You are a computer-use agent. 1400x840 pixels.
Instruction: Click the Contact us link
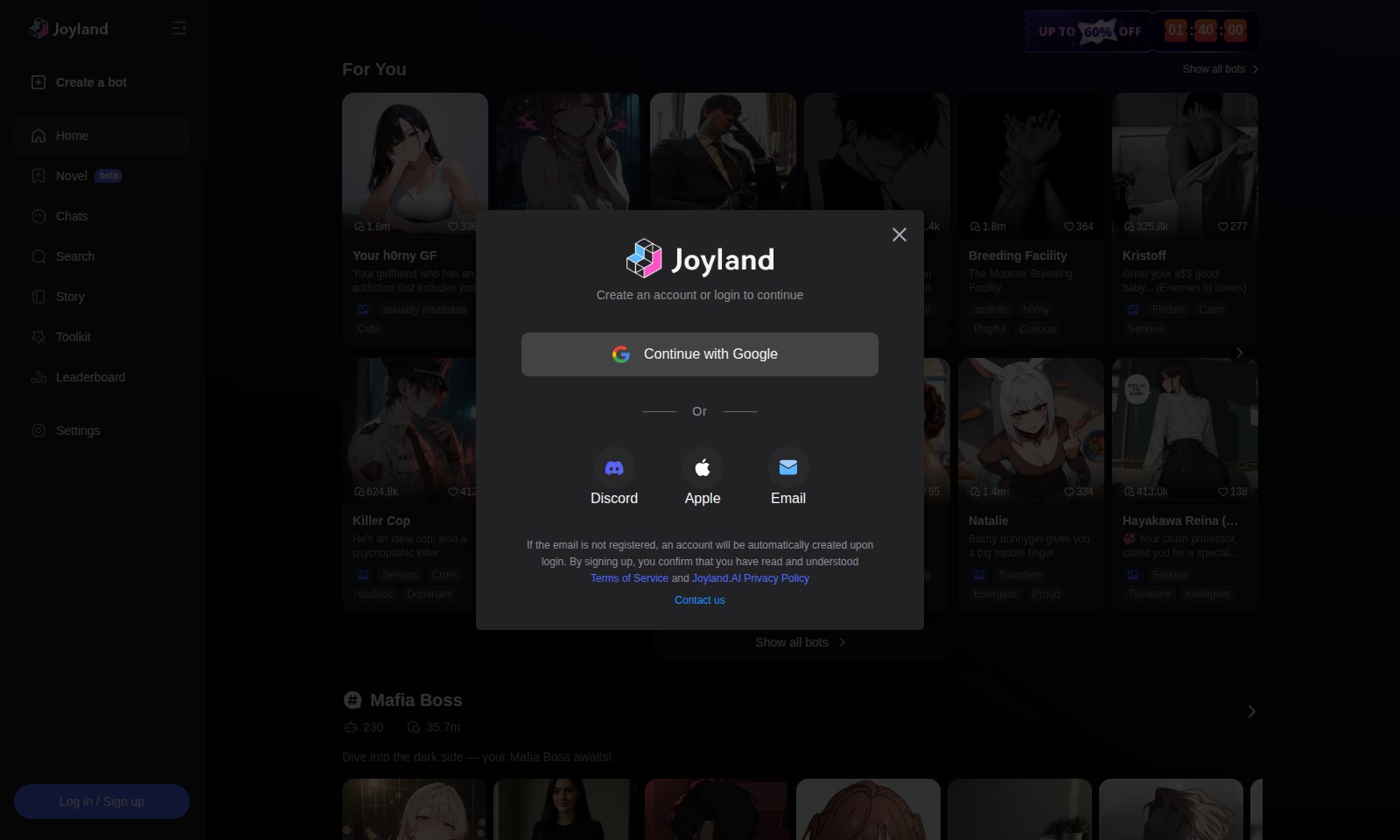click(700, 600)
